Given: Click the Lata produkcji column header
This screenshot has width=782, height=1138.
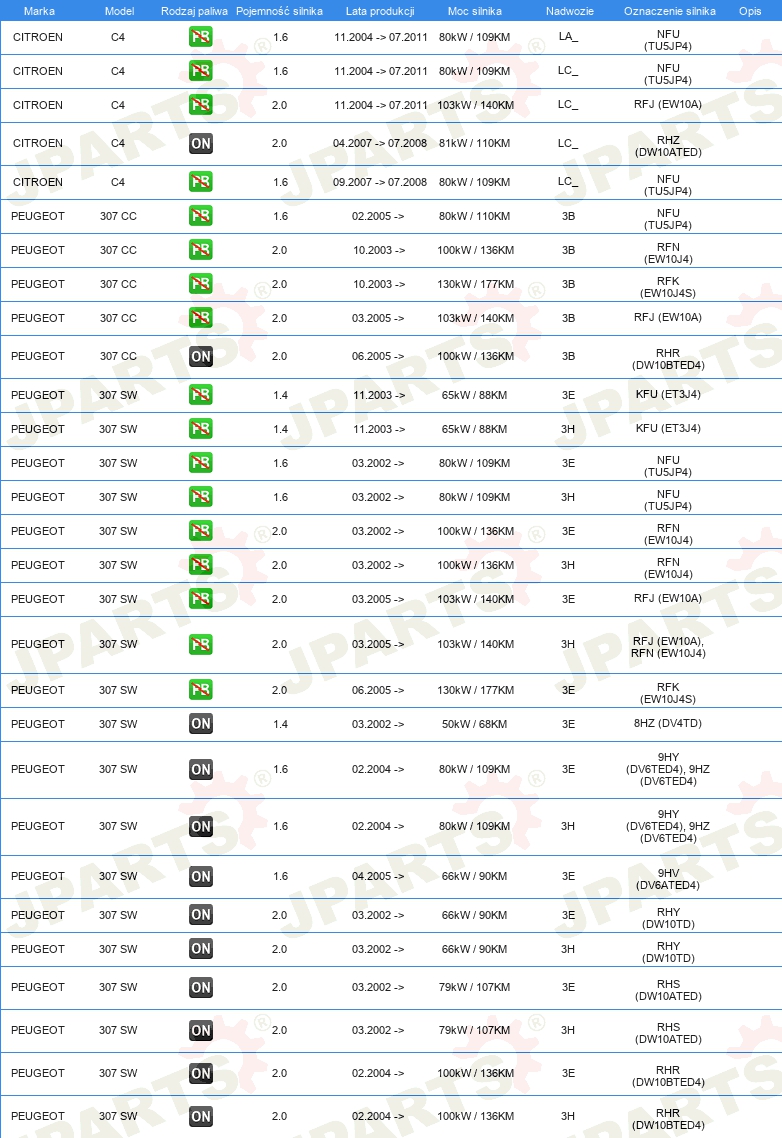Looking at the screenshot, I should tap(380, 11).
